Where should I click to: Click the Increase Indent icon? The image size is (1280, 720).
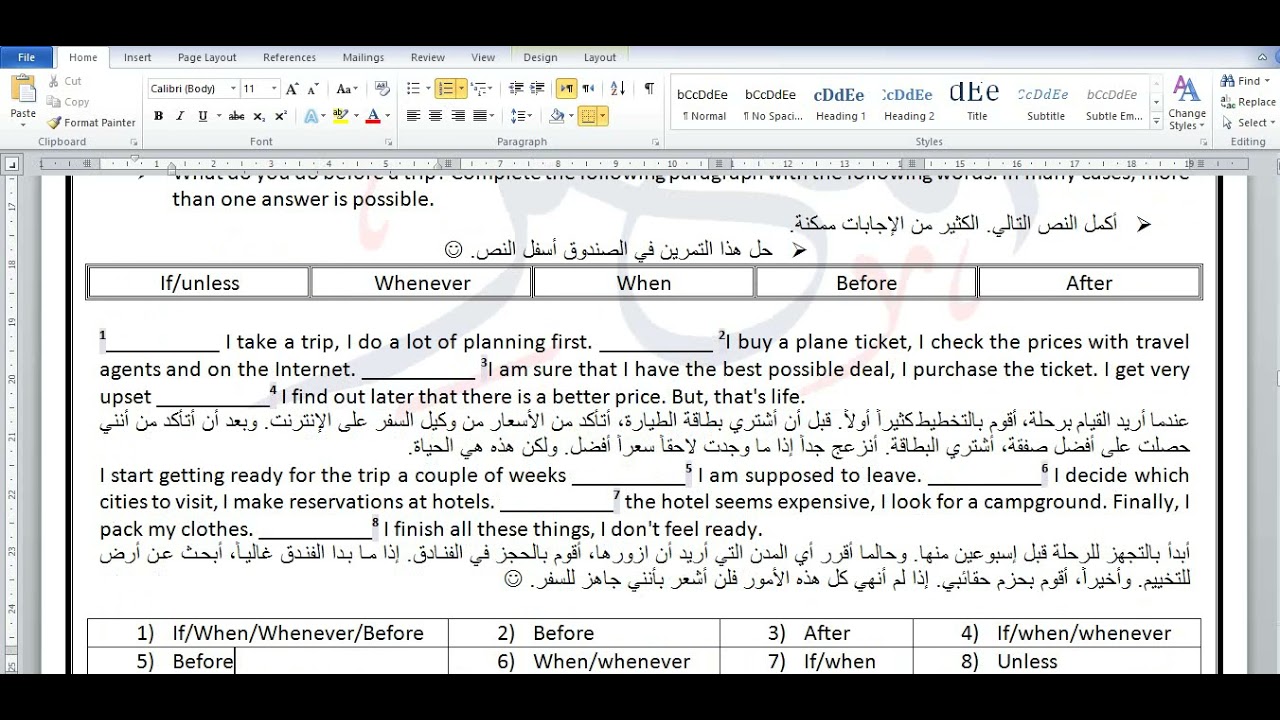click(x=537, y=89)
